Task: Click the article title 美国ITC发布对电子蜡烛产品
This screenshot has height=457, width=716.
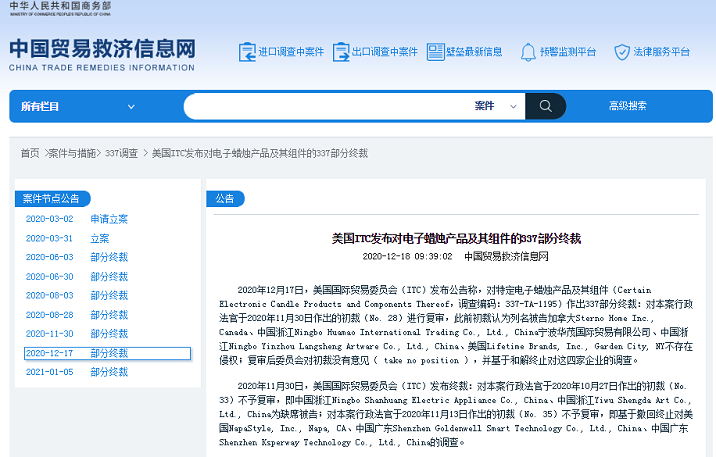Action: 456,239
